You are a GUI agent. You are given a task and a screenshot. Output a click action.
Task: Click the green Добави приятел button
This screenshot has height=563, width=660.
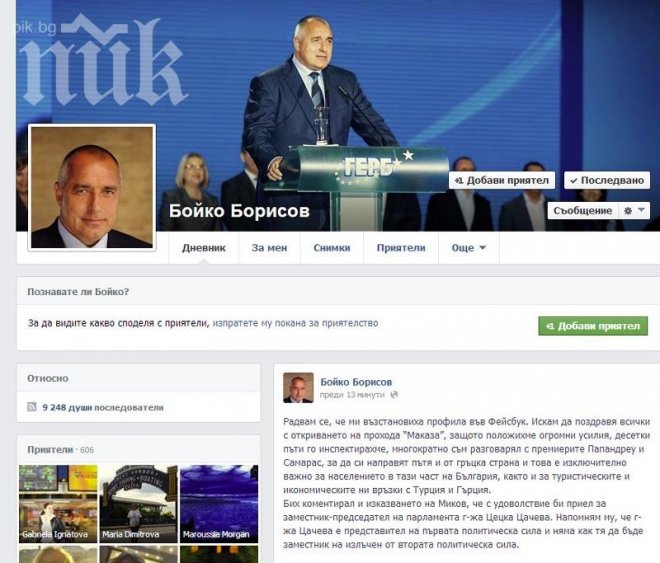pyautogui.click(x=593, y=326)
